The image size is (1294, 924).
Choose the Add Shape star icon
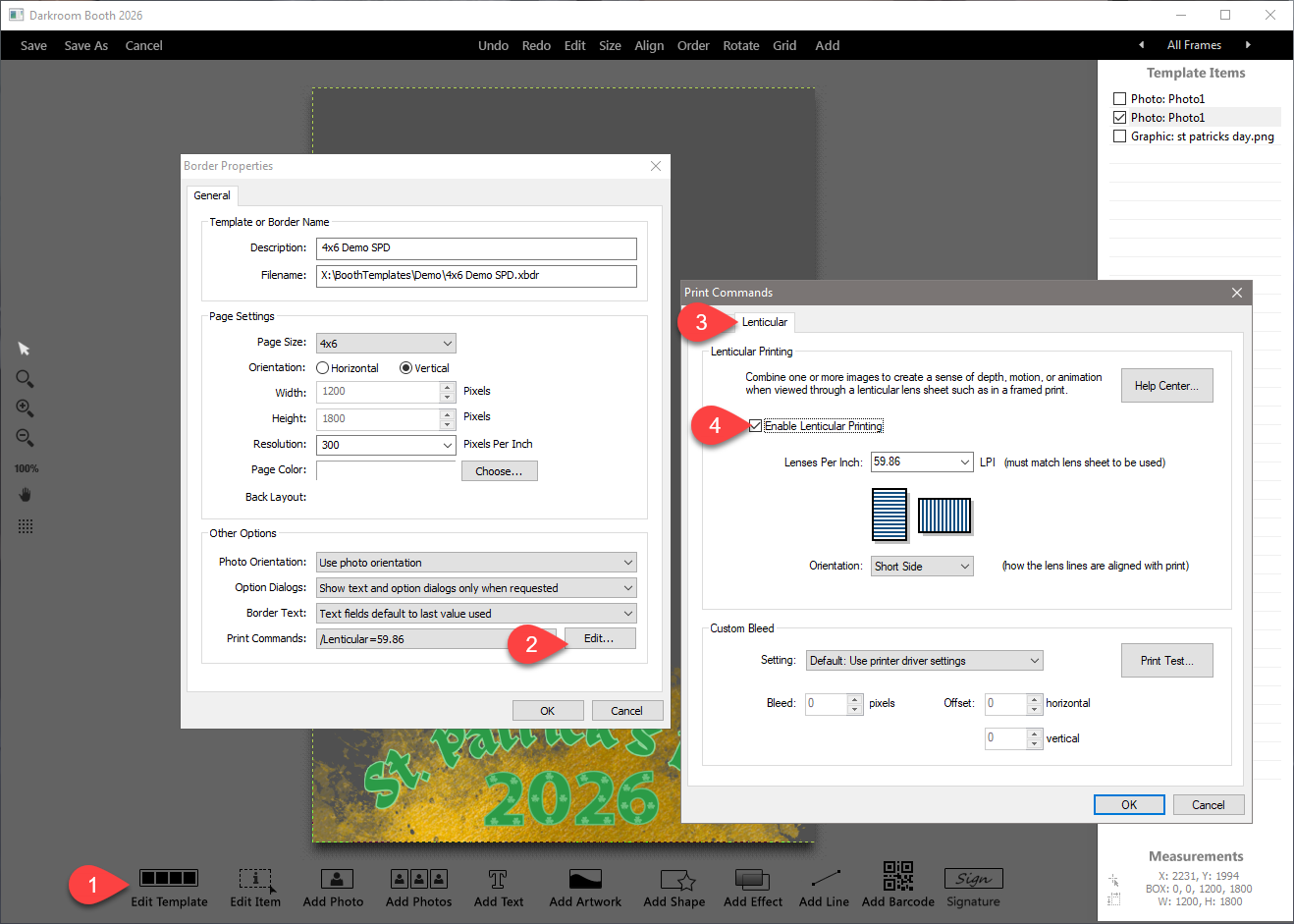(x=675, y=879)
